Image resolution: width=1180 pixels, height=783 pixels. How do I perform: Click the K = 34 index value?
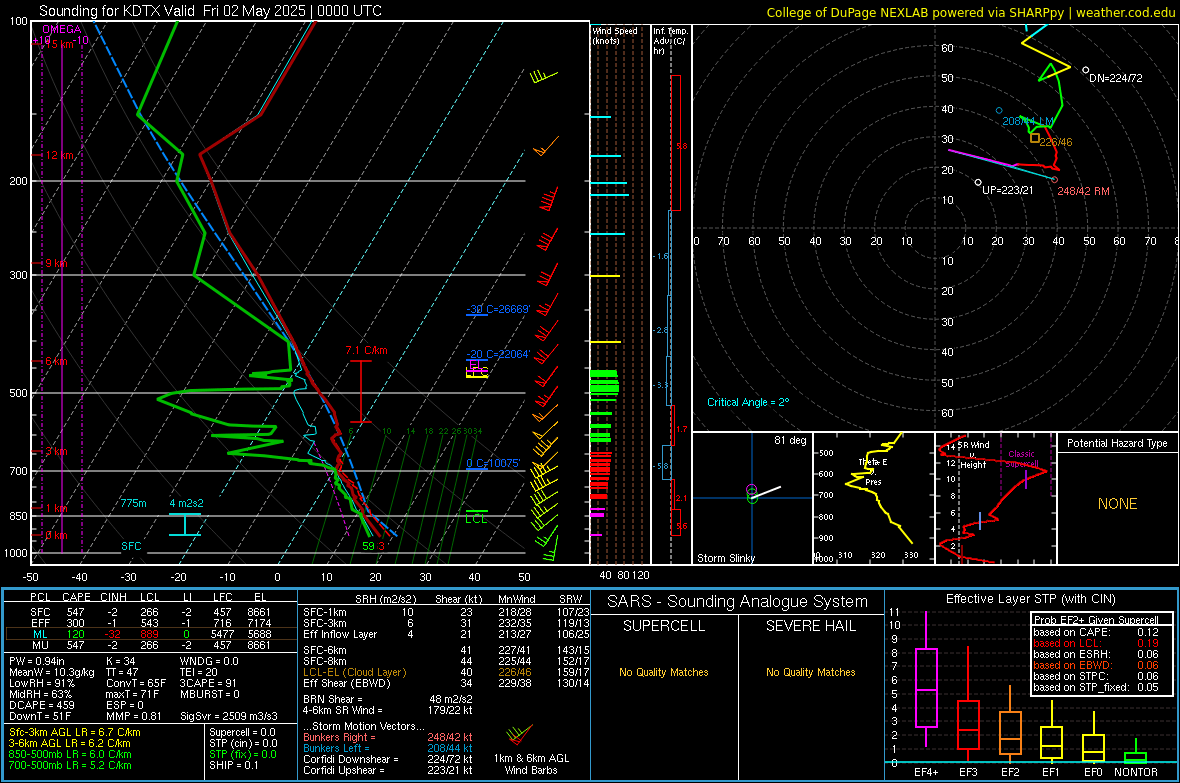[120, 661]
